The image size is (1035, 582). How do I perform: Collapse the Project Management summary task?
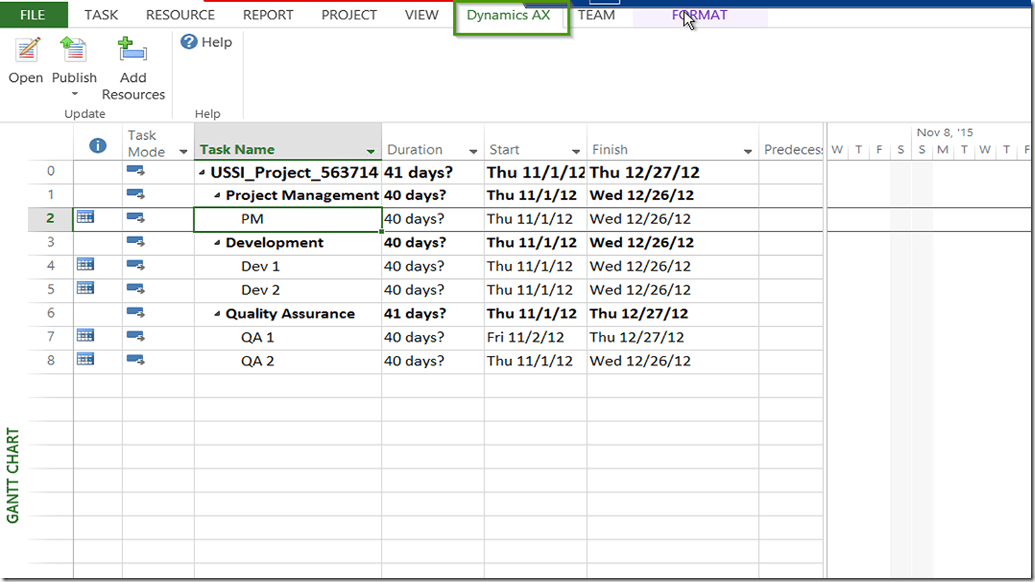[217, 196]
